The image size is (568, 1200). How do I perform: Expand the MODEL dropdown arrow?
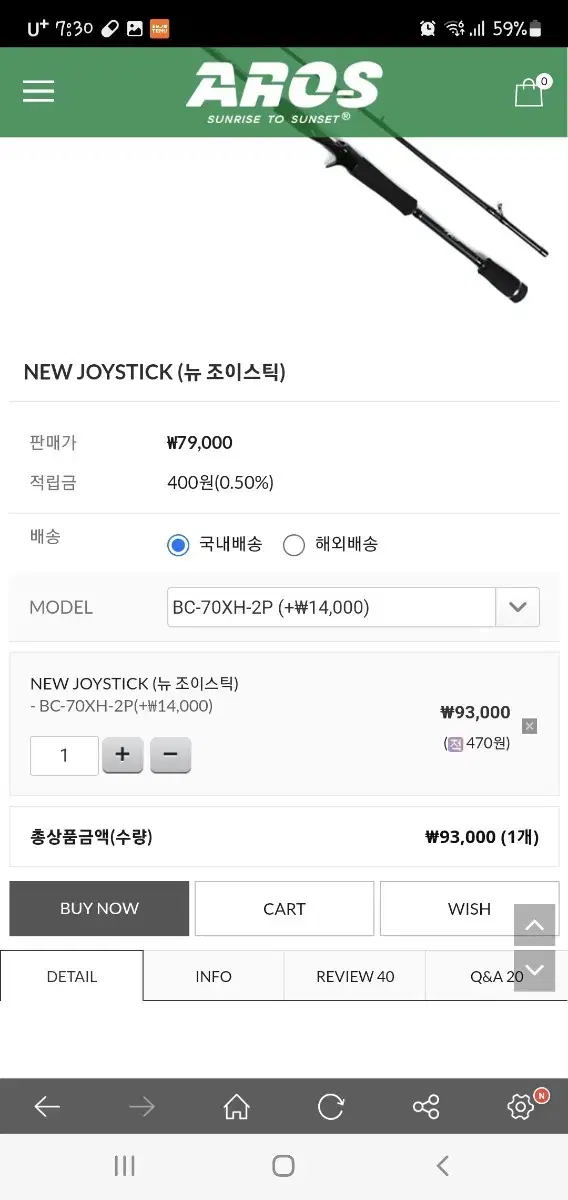(x=518, y=607)
